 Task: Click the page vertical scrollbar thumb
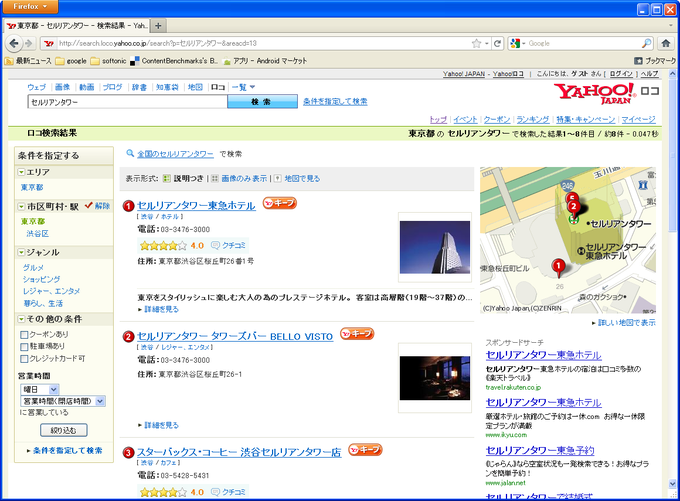(673, 156)
